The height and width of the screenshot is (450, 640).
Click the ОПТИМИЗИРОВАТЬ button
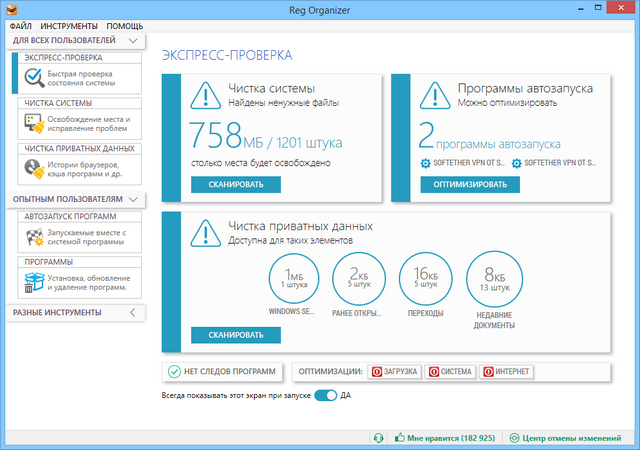(470, 185)
